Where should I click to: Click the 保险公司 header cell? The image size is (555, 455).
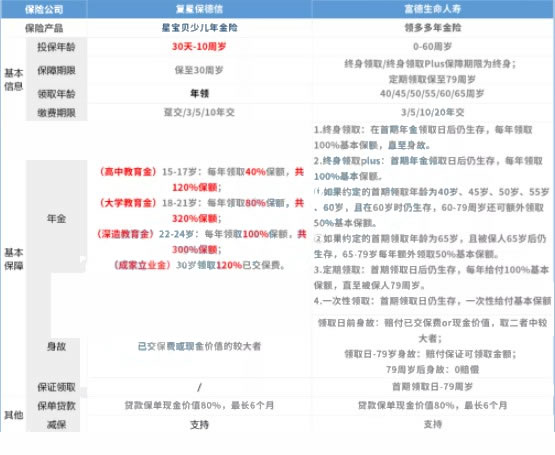(x=44, y=9)
